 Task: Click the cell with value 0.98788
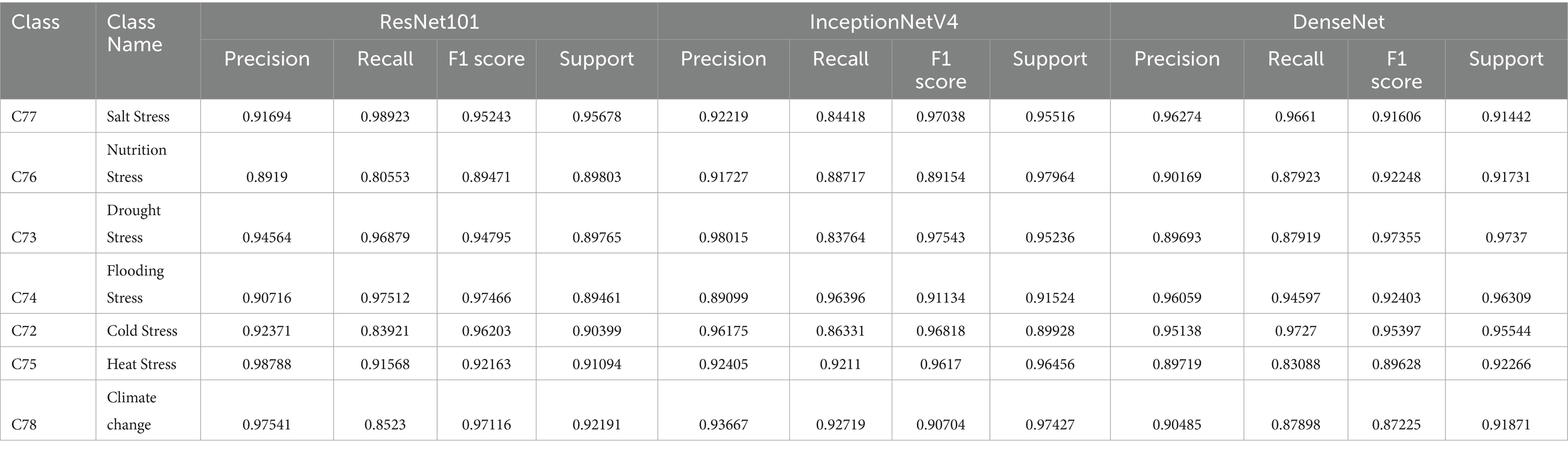point(267,364)
